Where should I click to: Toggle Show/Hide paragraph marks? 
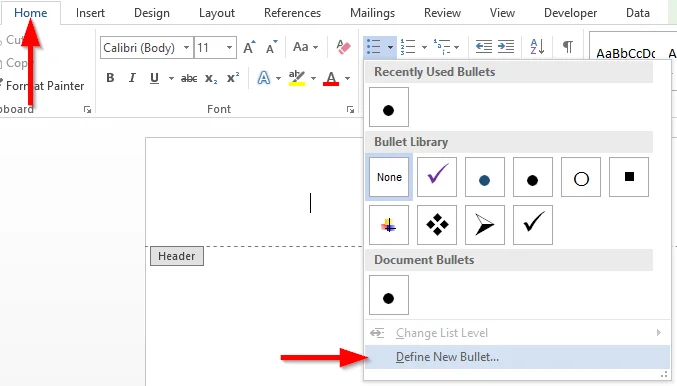[x=568, y=46]
